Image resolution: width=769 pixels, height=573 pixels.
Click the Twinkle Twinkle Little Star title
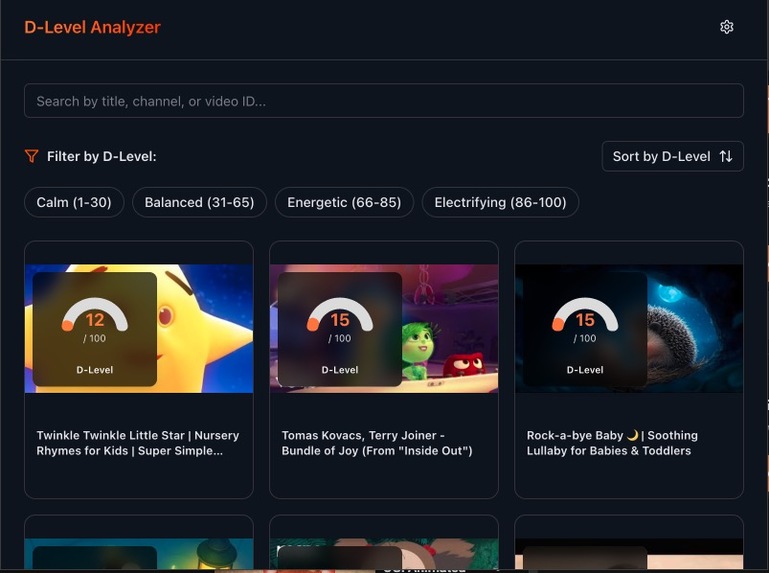138,443
